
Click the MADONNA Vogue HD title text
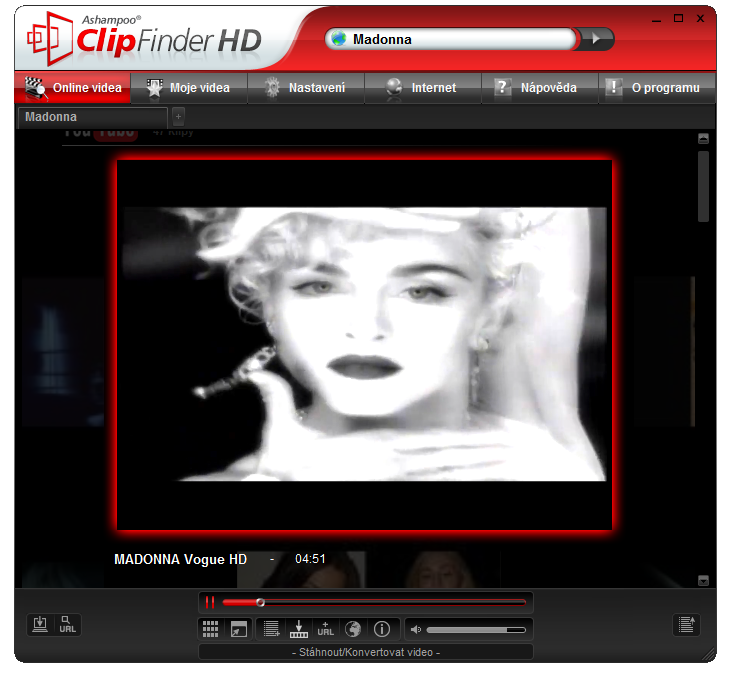180,559
